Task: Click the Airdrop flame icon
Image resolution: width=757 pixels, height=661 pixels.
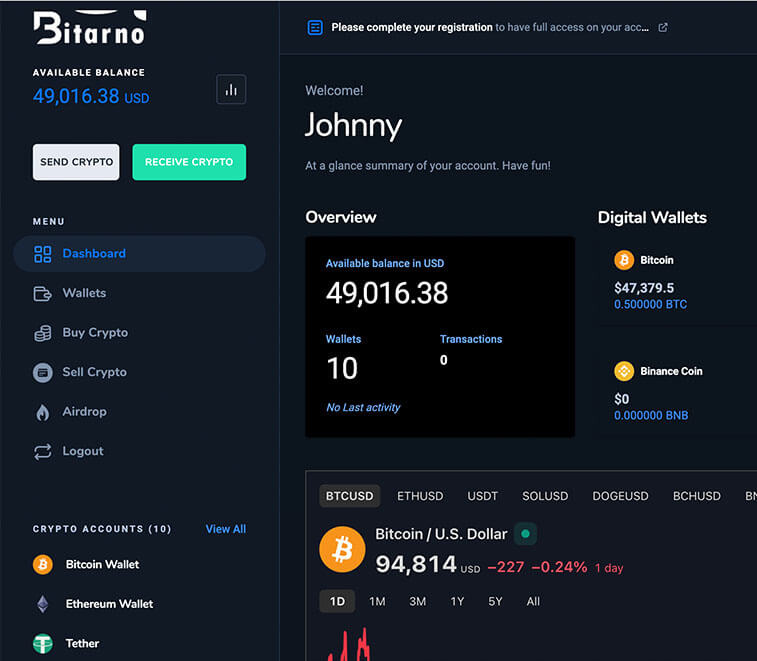Action: pyautogui.click(x=42, y=412)
